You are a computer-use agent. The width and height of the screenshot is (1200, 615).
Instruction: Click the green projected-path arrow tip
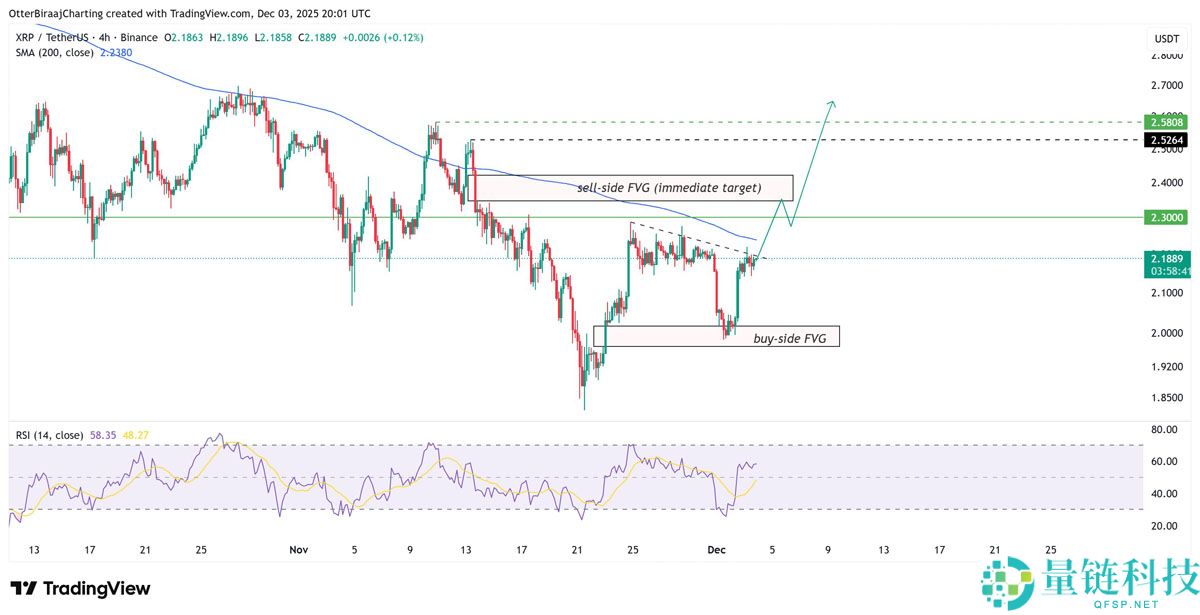tap(831, 103)
